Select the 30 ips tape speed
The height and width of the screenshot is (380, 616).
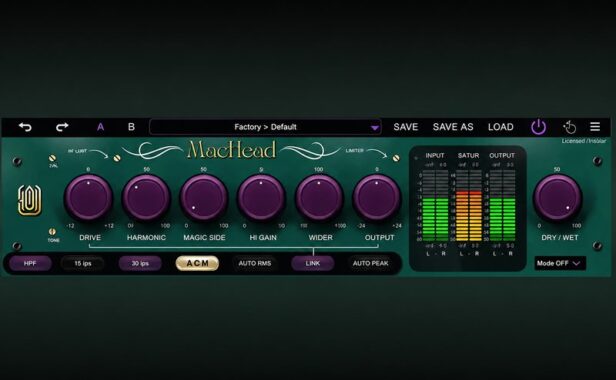point(140,263)
